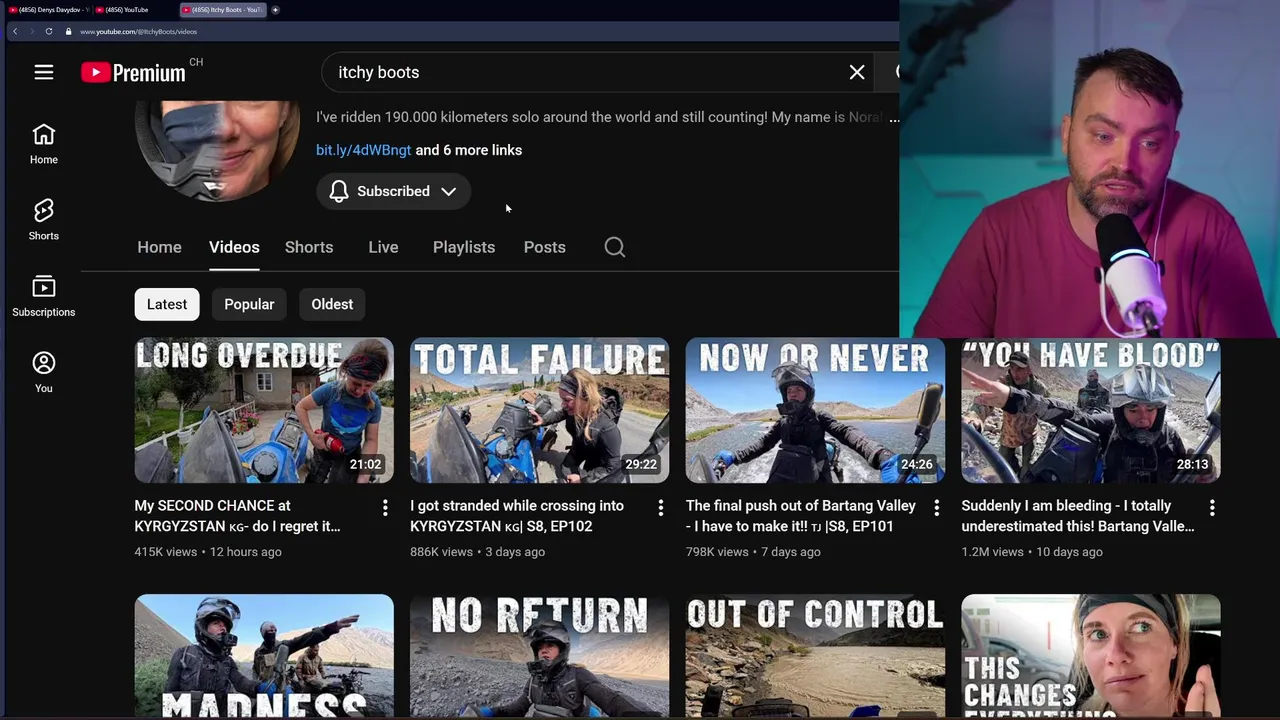Viewport: 1280px width, 720px height.
Task: Open a new browser tab with plus
Action: click(x=275, y=10)
